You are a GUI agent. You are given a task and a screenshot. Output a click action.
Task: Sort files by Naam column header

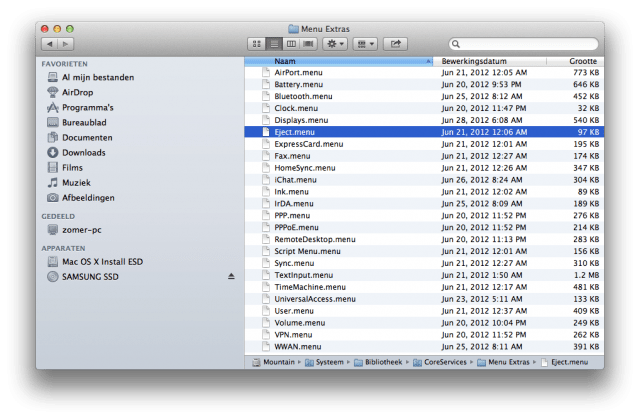tap(340, 61)
